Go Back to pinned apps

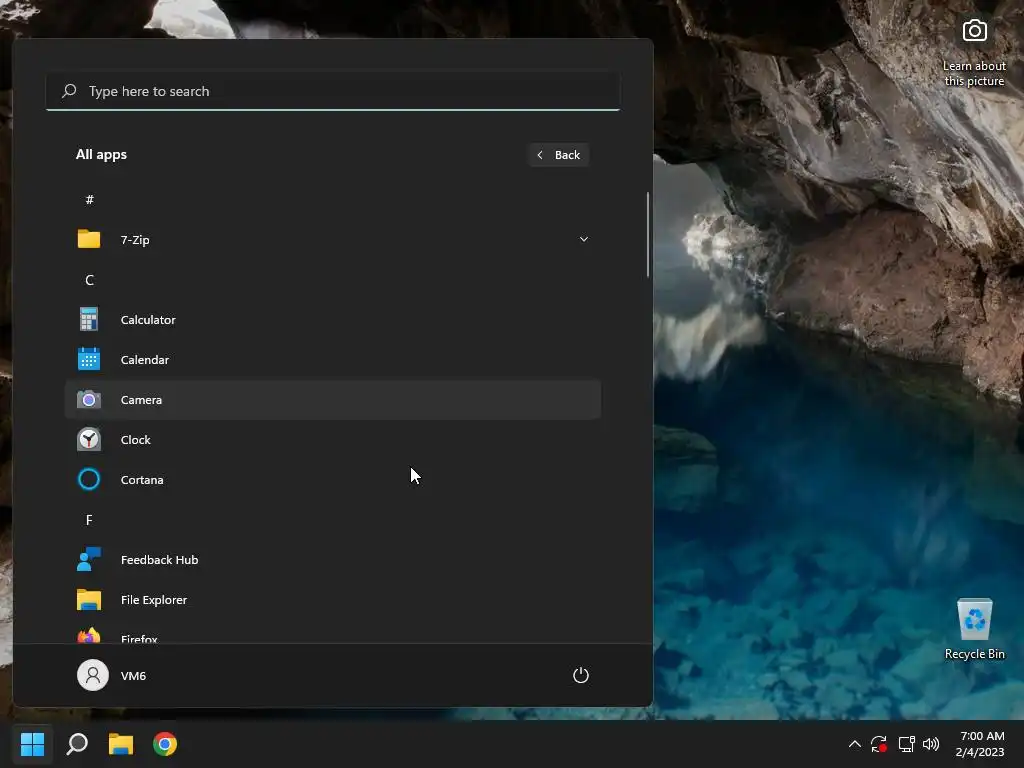[559, 155]
